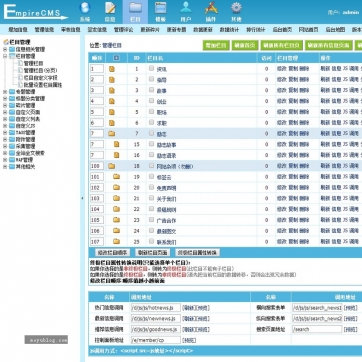
Task: Click the EmpireCMS logo
Action: [35, 12]
